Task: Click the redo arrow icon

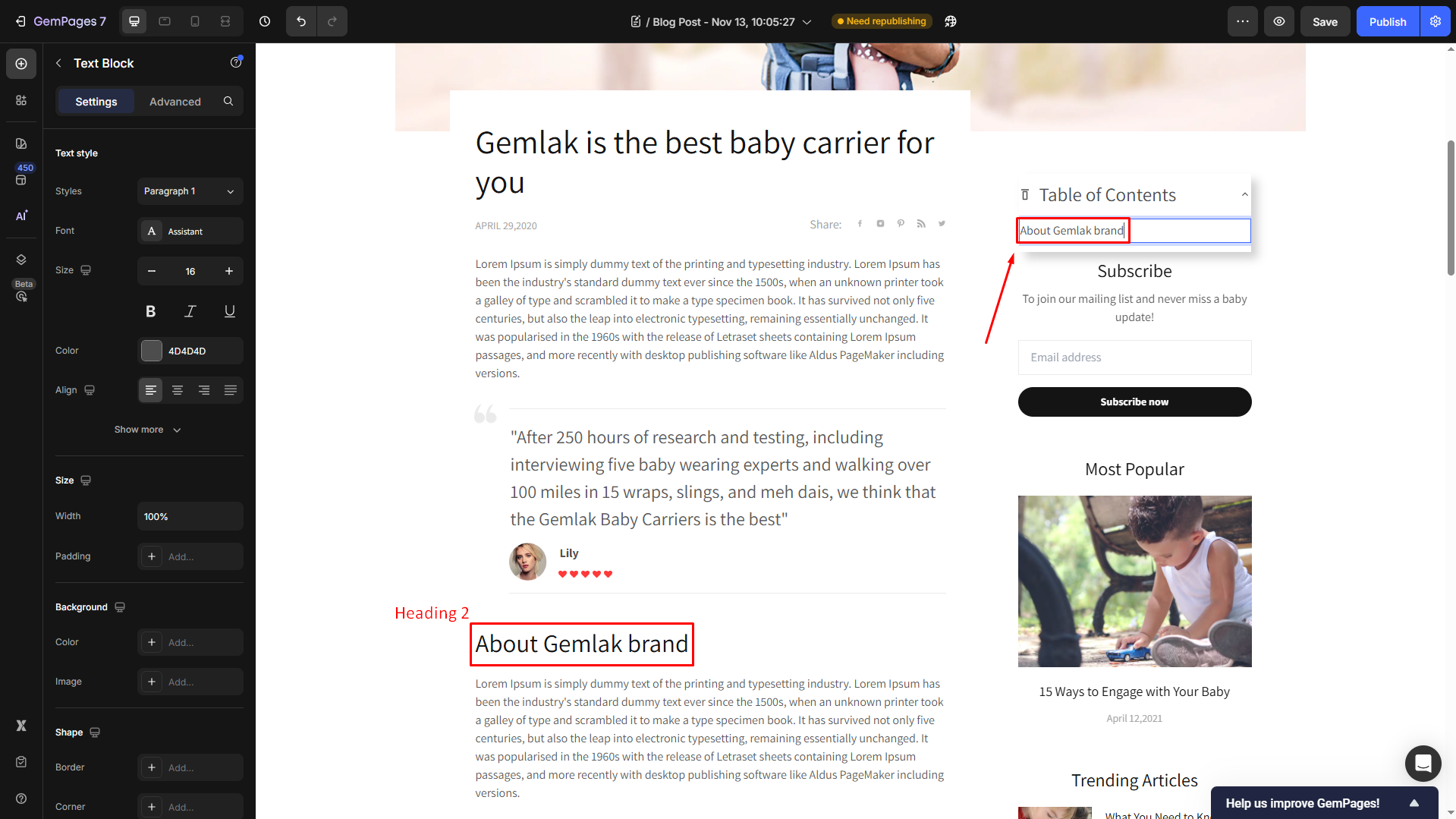Action: tap(332, 21)
